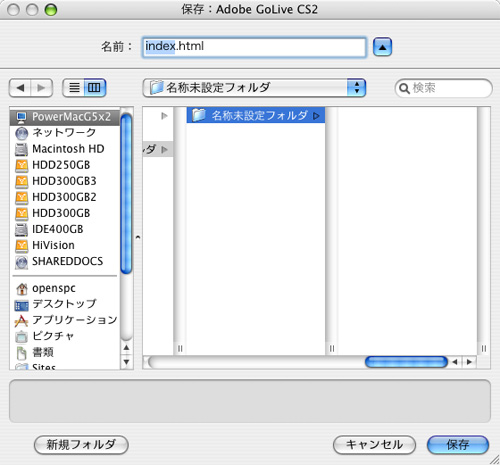
Task: Open the Macintosh HD drive icon
Action: [x=22, y=149]
